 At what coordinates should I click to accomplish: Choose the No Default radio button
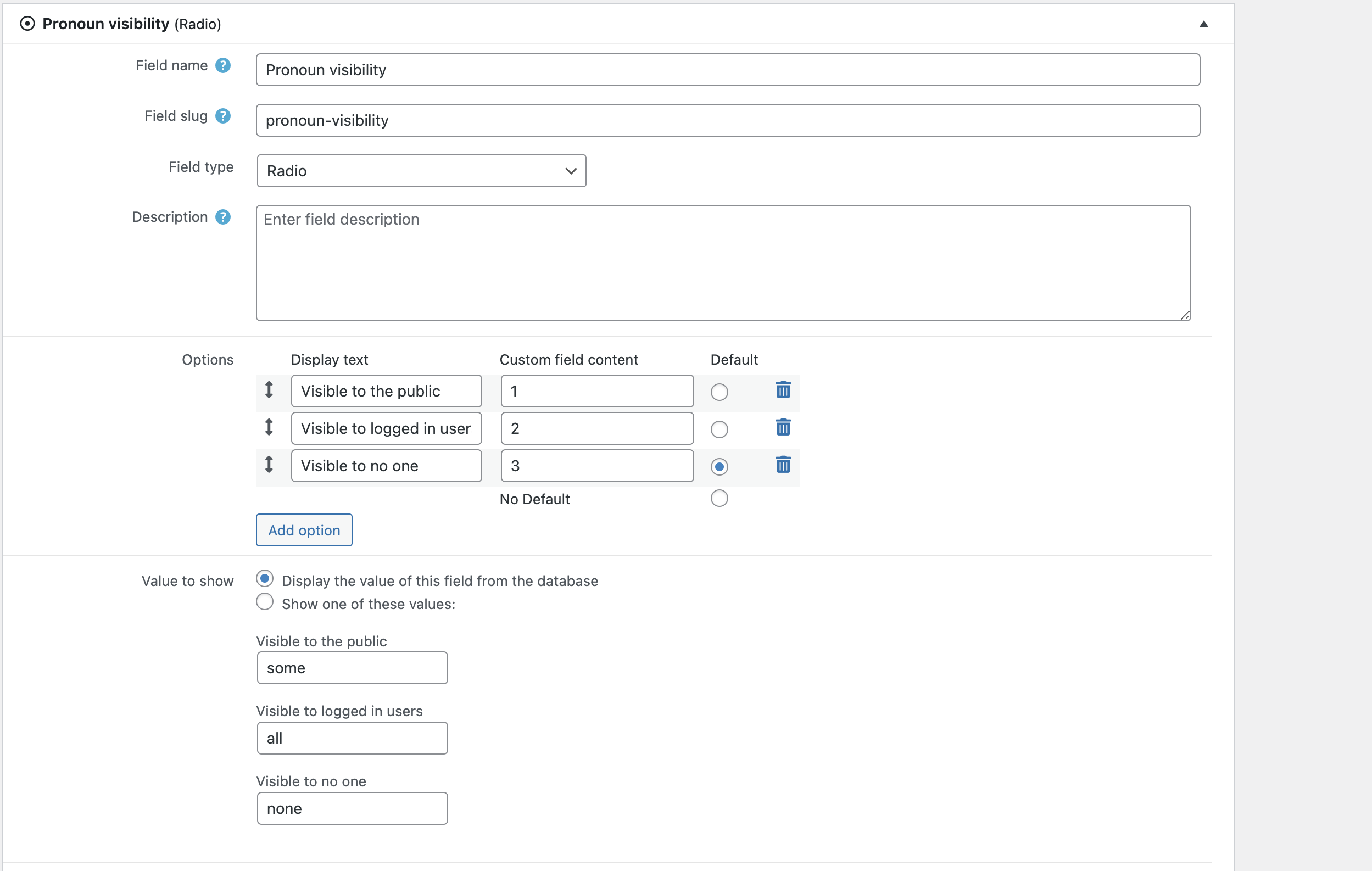(719, 499)
